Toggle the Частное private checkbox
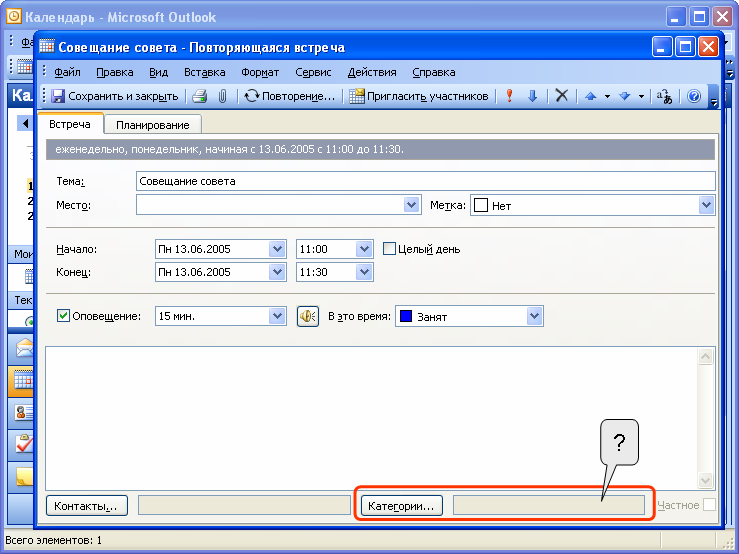Image resolution: width=739 pixels, height=554 pixels. click(x=709, y=504)
